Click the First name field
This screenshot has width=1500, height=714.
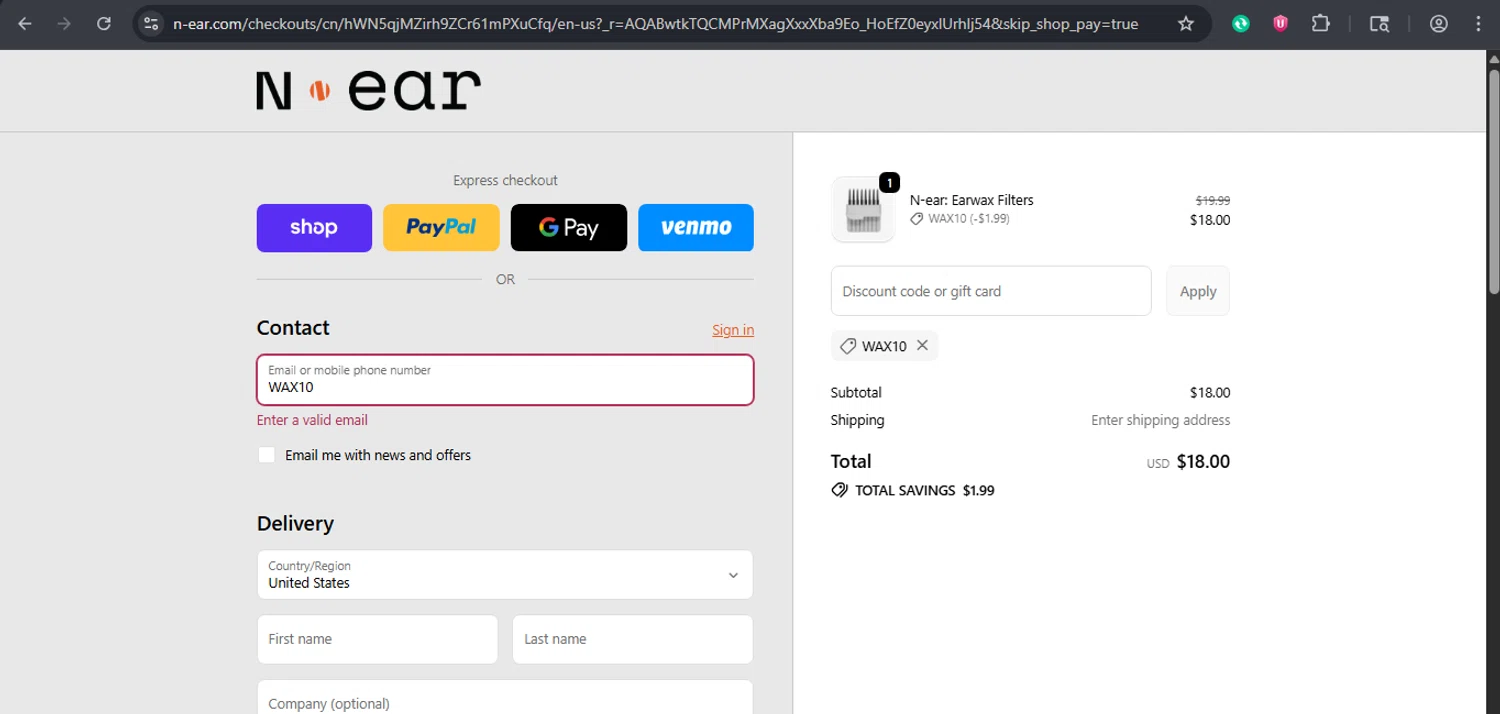(377, 639)
